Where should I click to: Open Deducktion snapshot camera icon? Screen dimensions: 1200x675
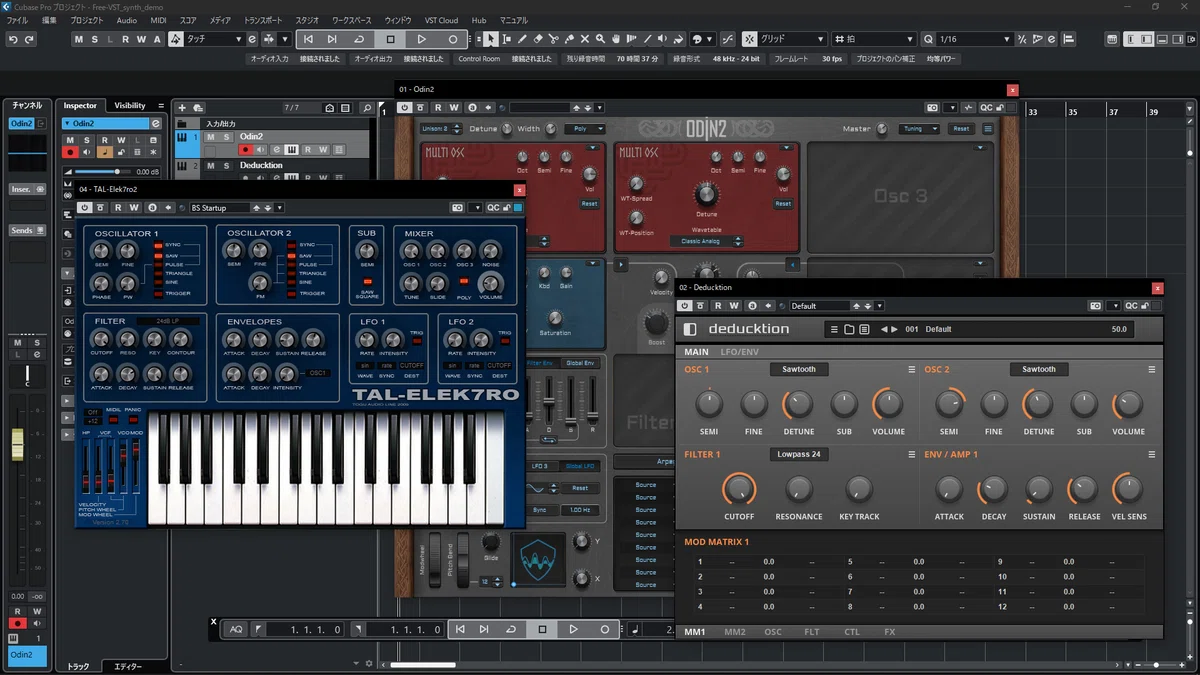click(x=1096, y=306)
